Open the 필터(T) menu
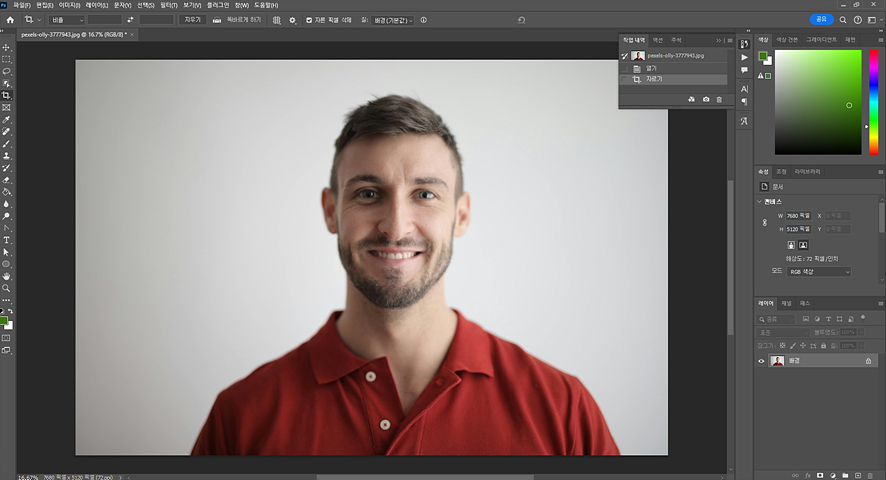 tap(168, 5)
